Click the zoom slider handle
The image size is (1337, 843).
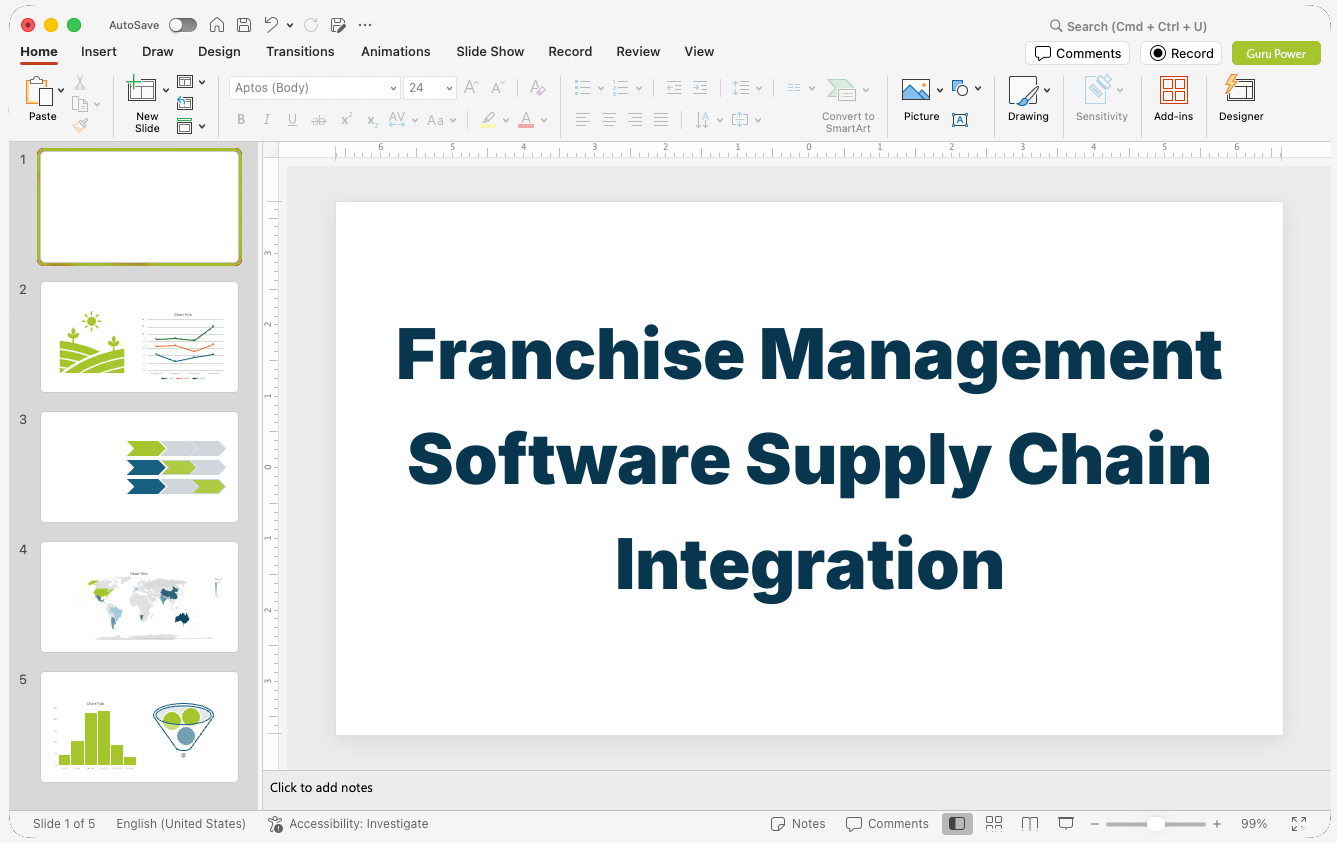coord(1155,824)
